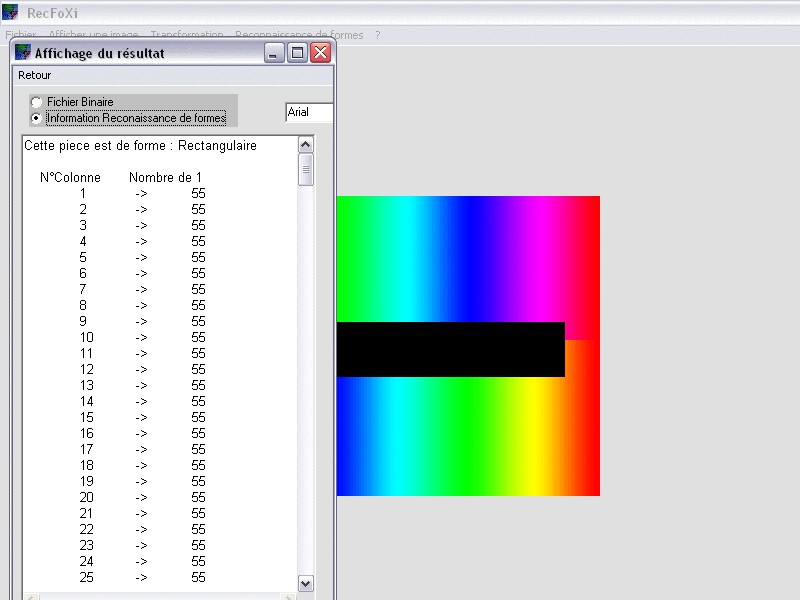Click the black rectangle in the image

451,349
